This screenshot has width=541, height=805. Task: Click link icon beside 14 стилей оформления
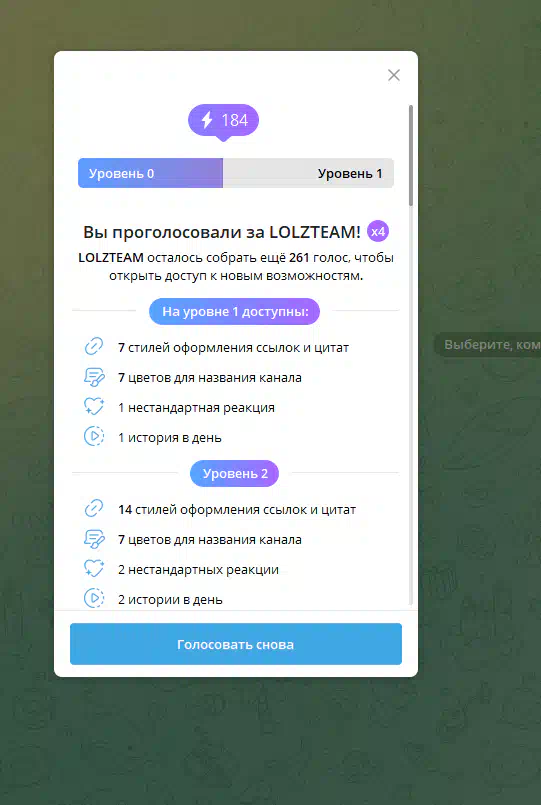pyautogui.click(x=94, y=509)
